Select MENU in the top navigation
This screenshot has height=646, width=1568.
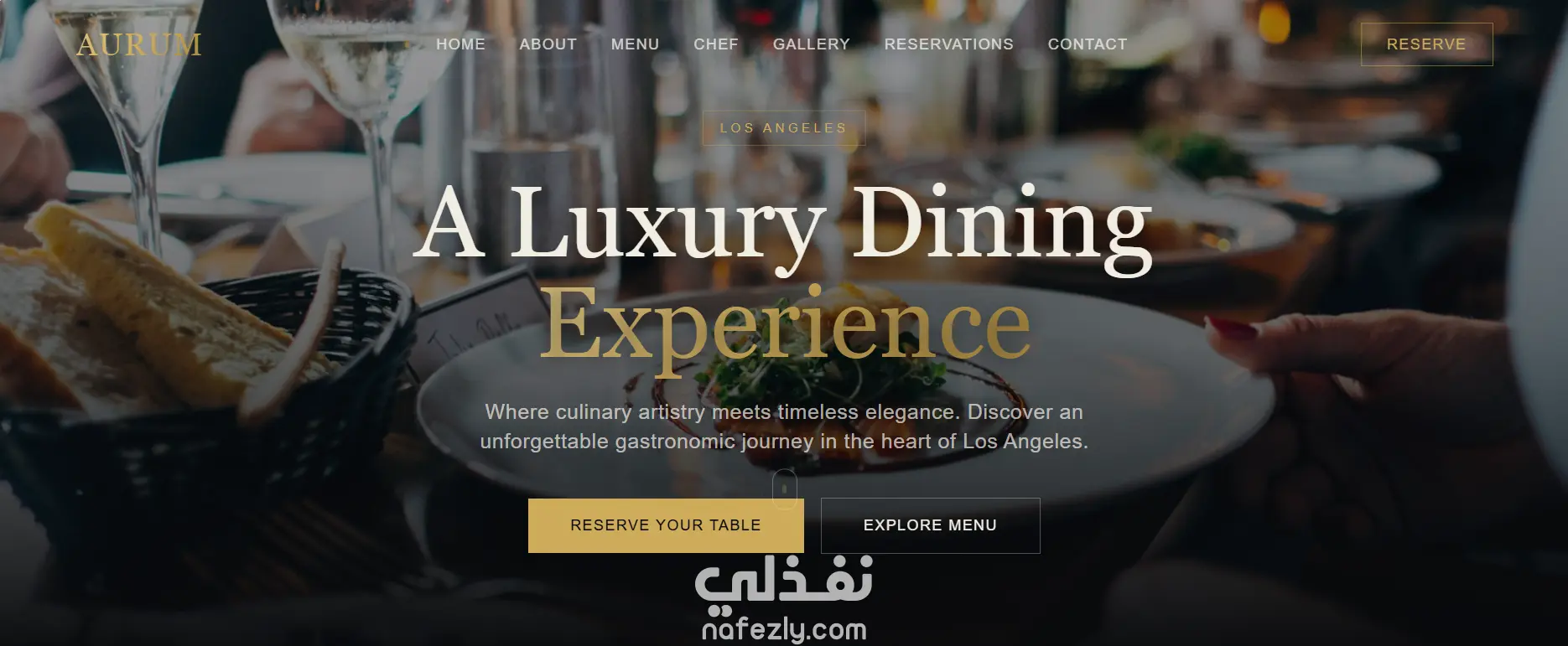click(x=635, y=44)
